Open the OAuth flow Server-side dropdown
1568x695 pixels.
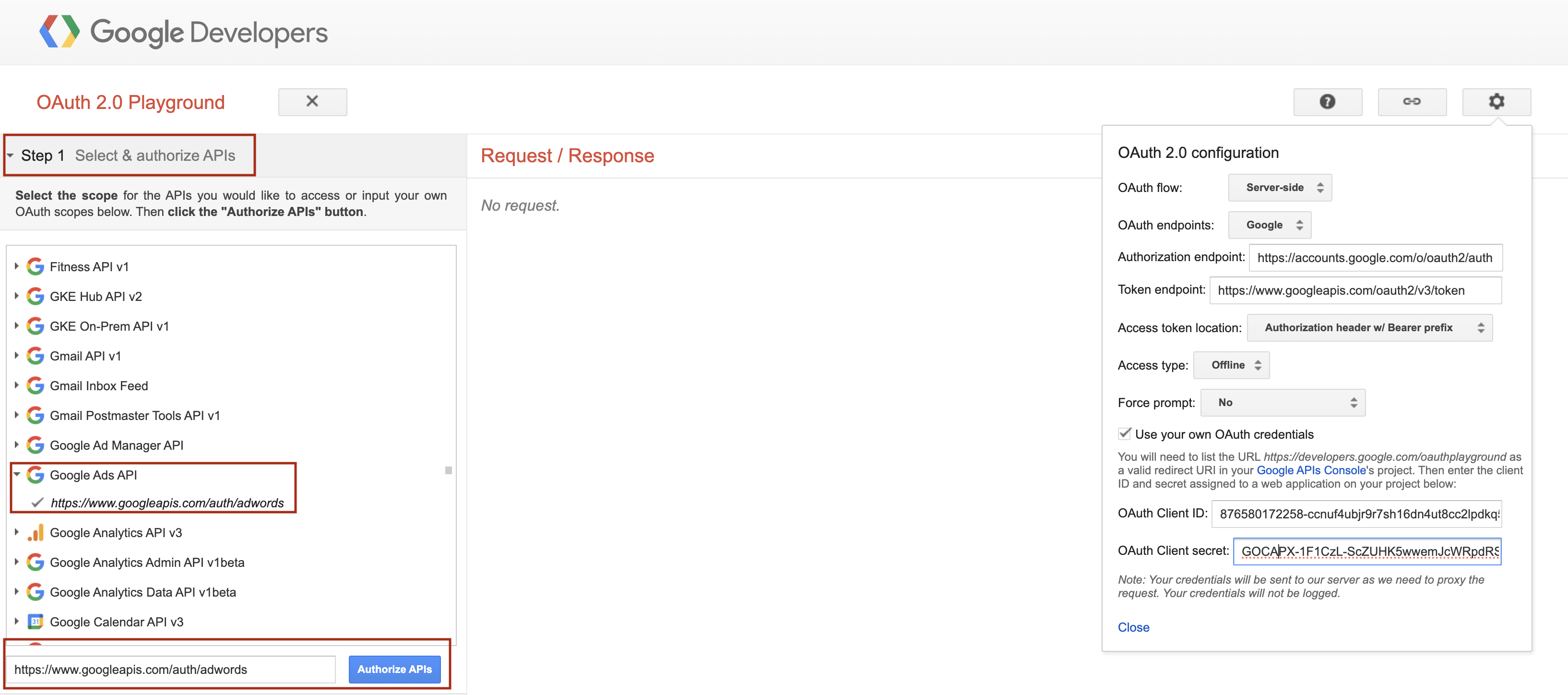(1280, 188)
